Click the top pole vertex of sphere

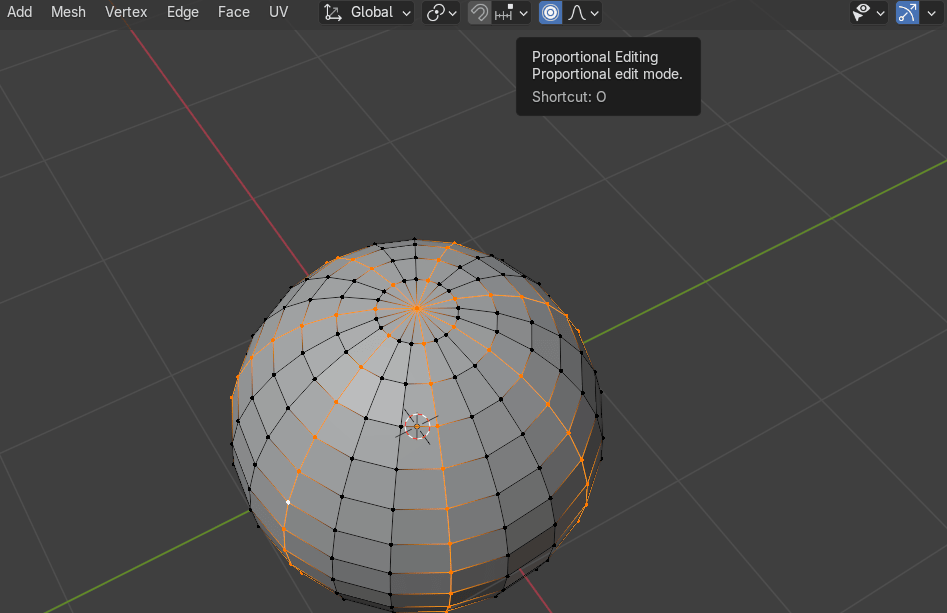click(417, 308)
